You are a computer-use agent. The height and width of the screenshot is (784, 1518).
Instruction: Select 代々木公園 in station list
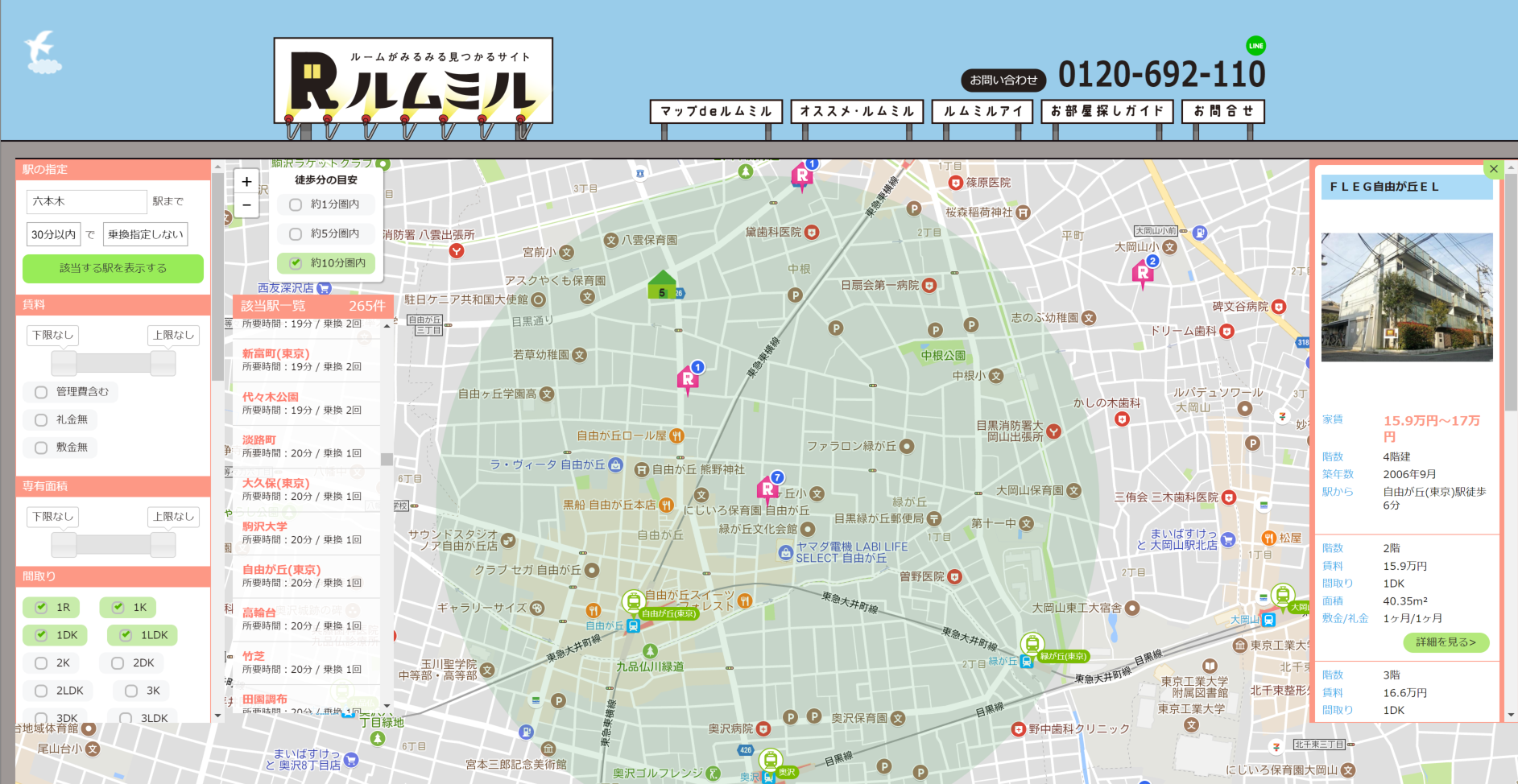(x=271, y=397)
